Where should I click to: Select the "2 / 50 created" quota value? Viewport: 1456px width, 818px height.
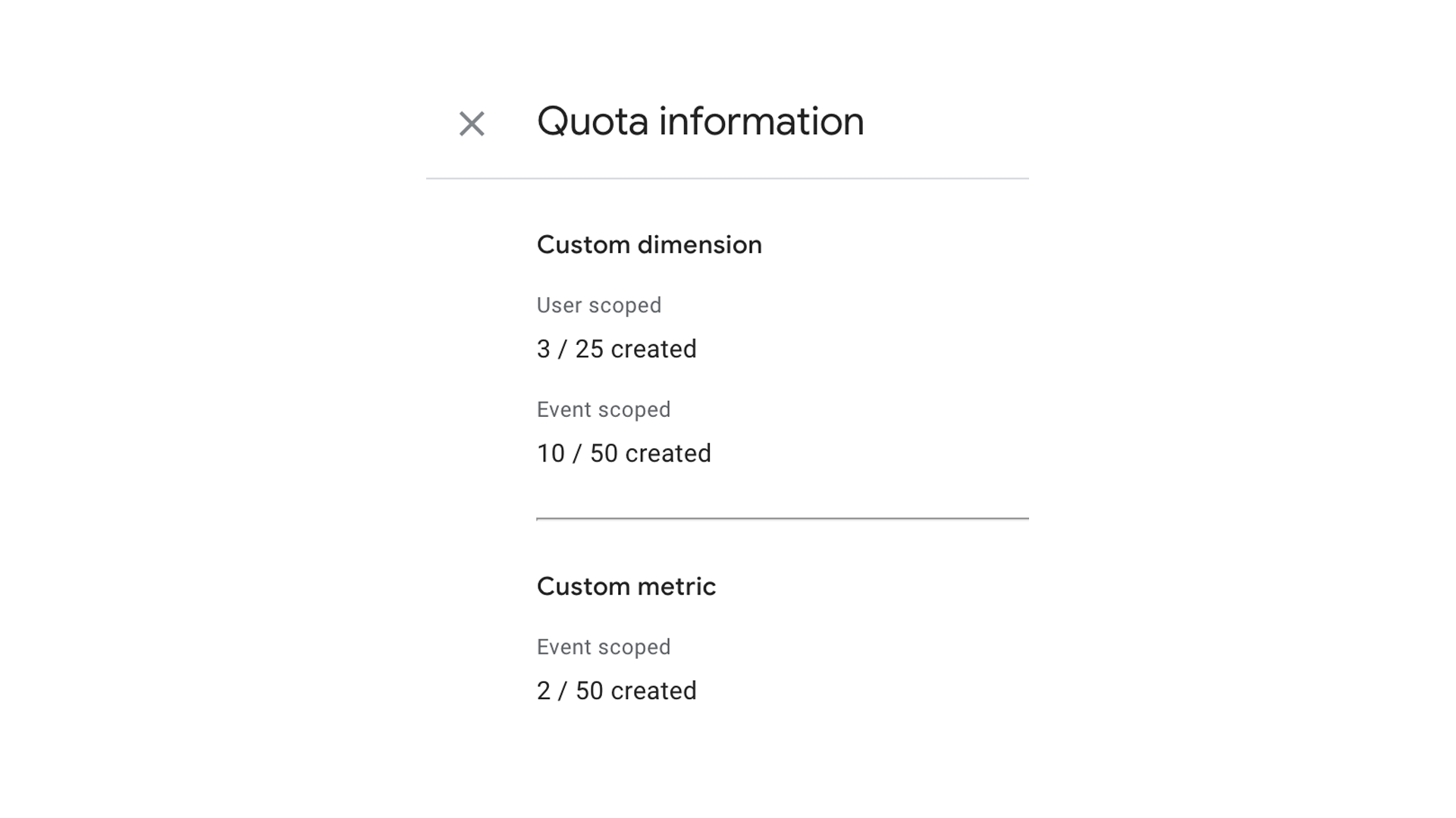(617, 691)
